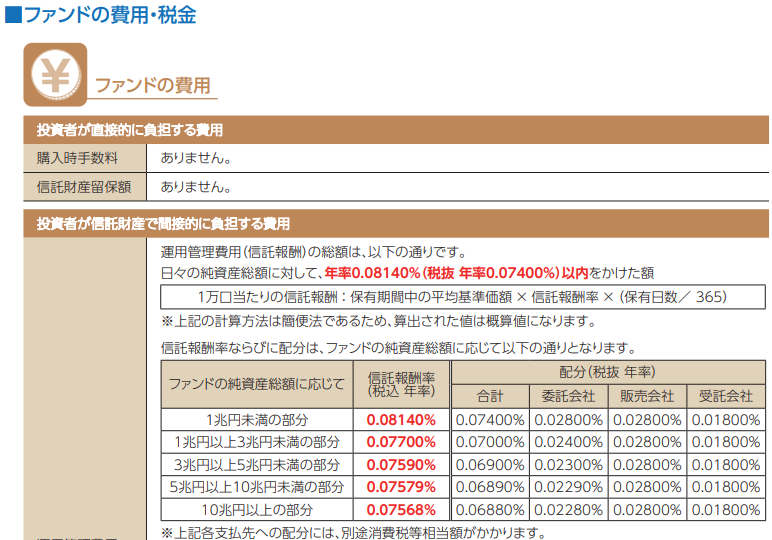Click the 購入時手数料 row label

pyautogui.click(x=78, y=158)
